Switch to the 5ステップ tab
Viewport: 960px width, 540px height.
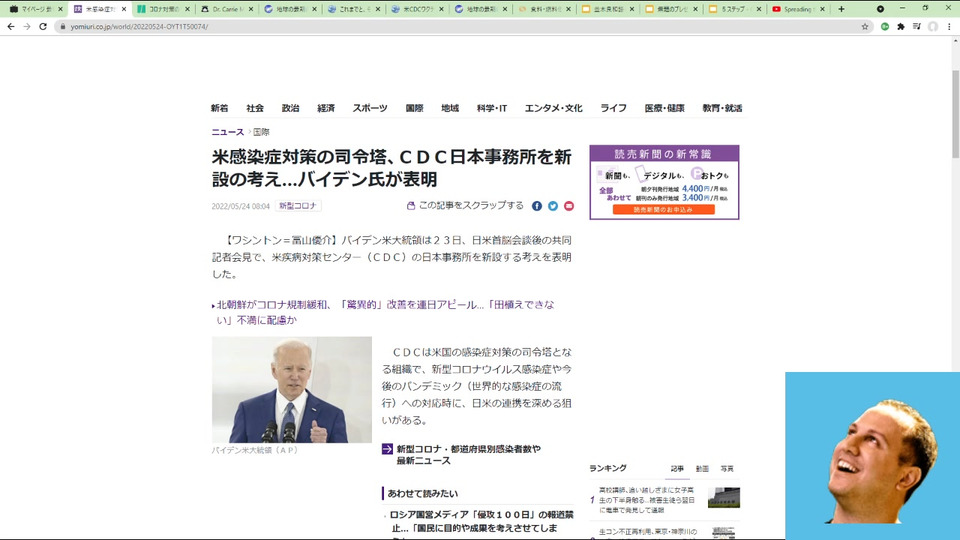tap(734, 9)
